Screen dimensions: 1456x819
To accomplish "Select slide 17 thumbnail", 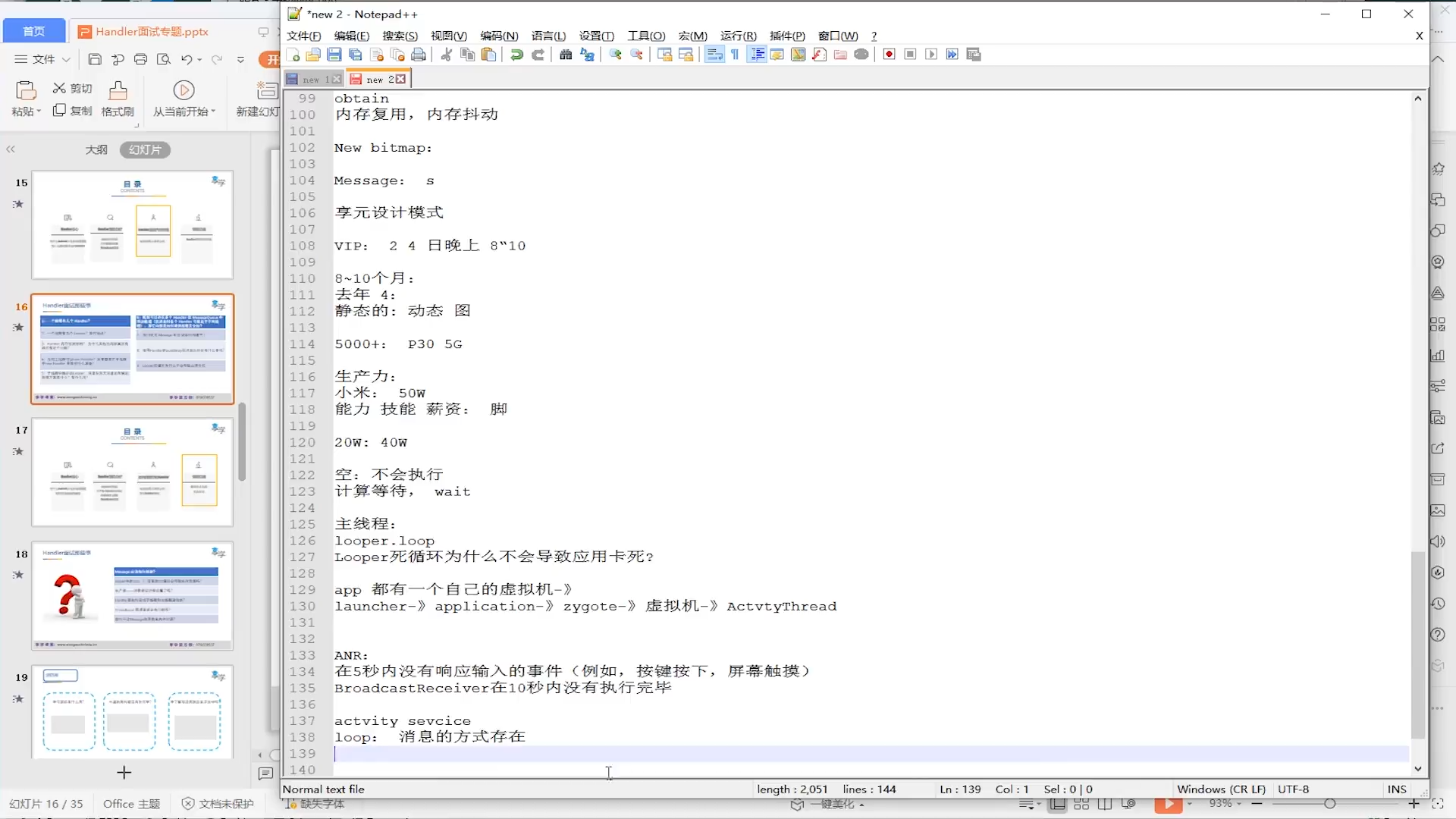I will (x=133, y=472).
